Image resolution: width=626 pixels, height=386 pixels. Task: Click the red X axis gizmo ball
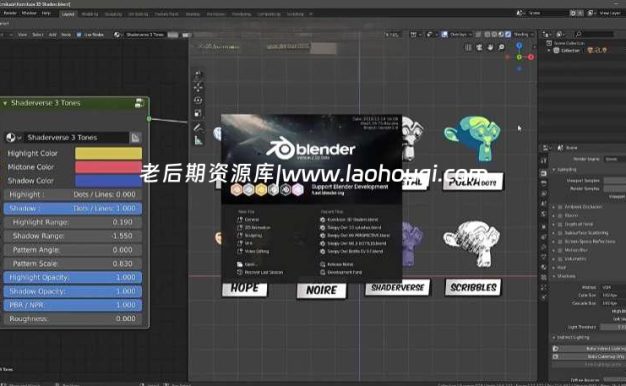(x=531, y=57)
